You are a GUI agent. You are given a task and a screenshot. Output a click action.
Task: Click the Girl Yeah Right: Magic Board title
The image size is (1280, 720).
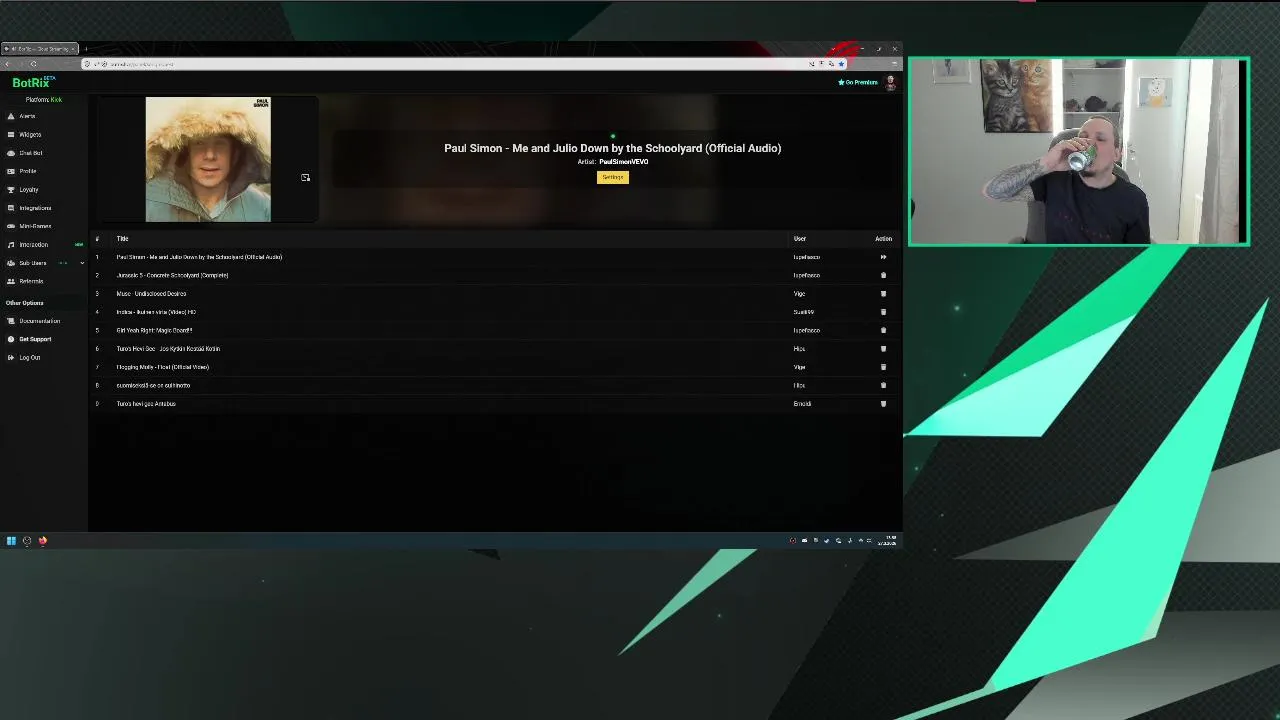(x=154, y=330)
